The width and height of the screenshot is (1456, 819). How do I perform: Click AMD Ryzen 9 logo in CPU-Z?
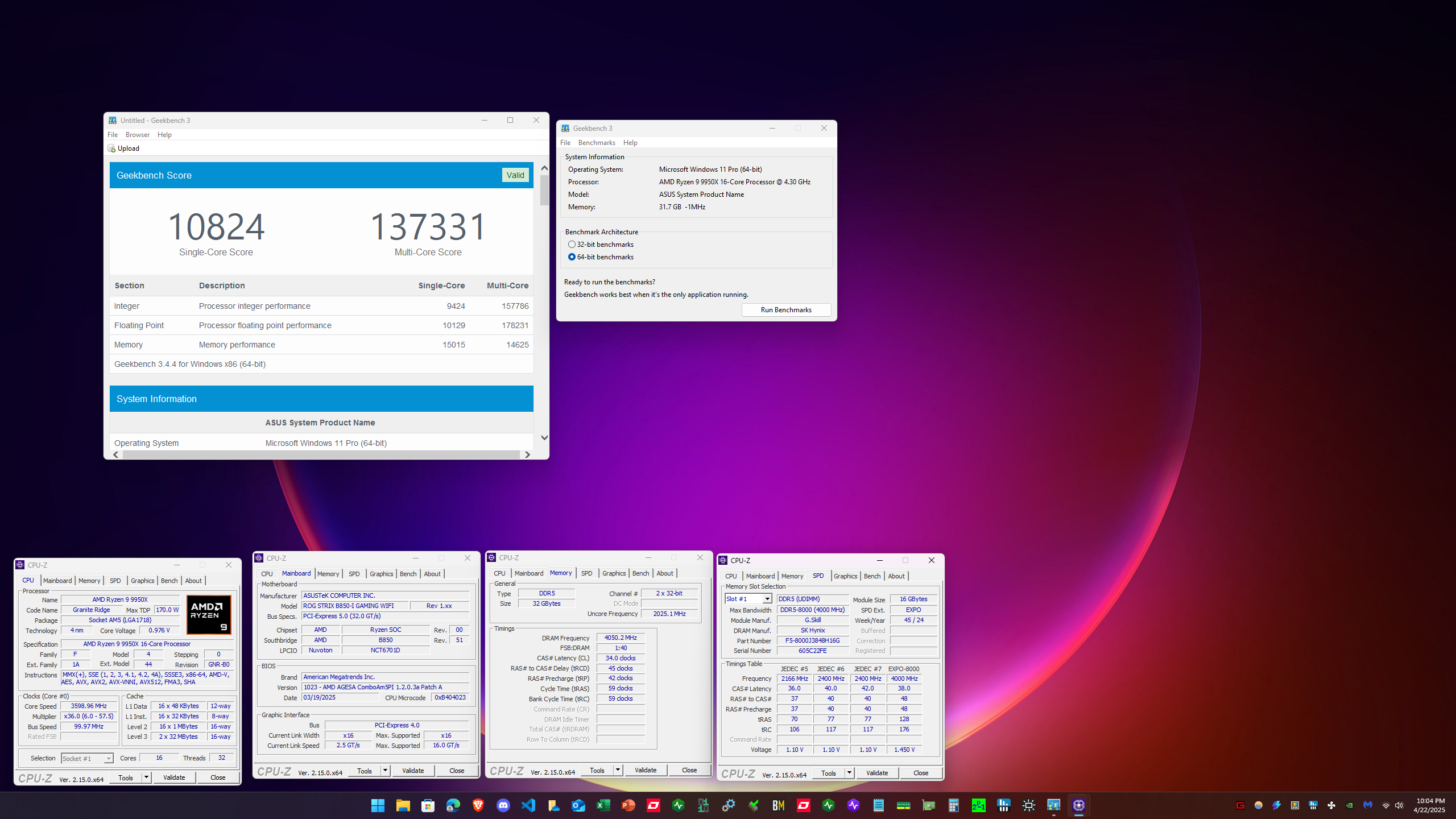coord(209,615)
